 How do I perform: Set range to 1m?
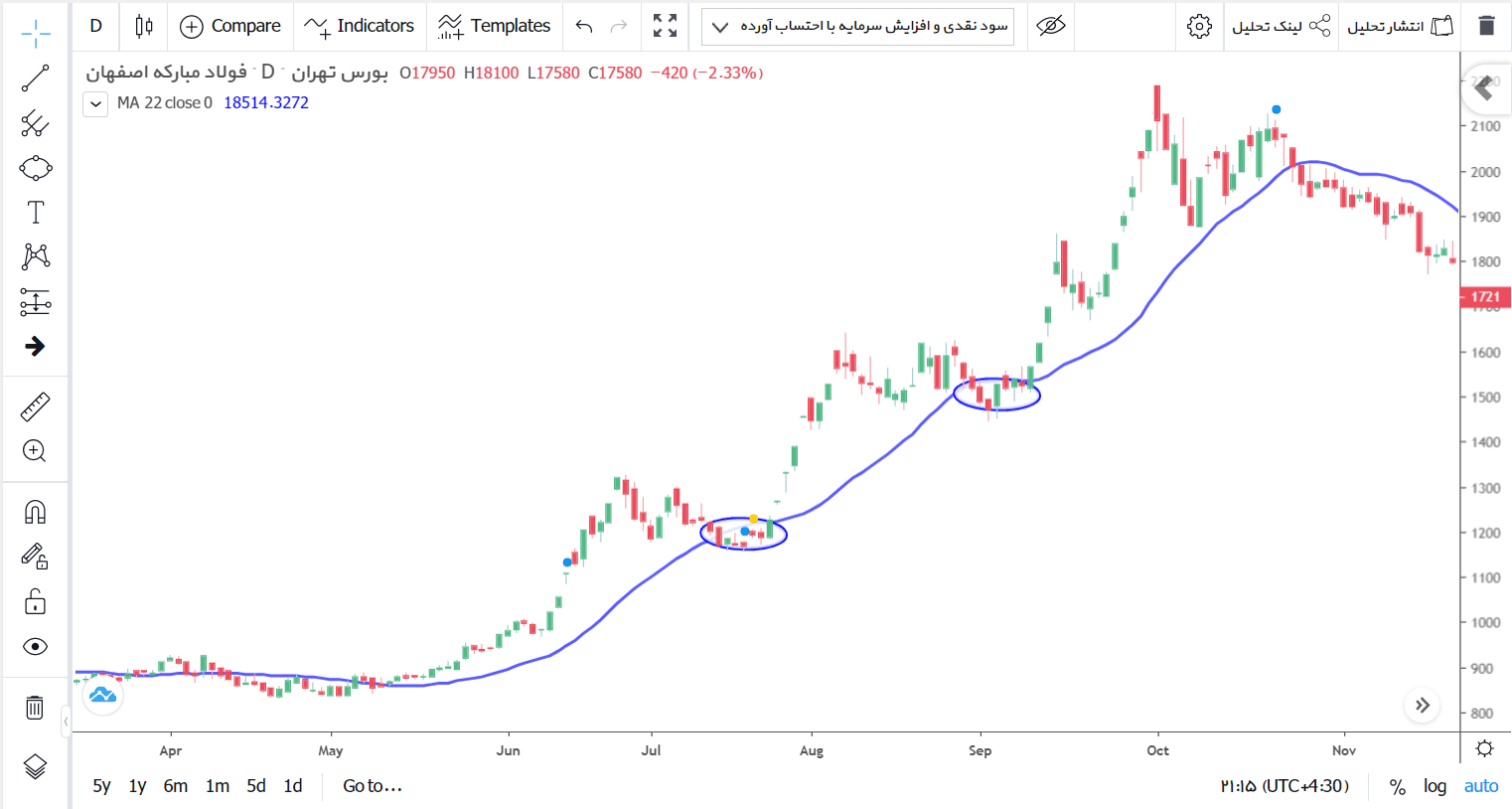click(x=218, y=786)
